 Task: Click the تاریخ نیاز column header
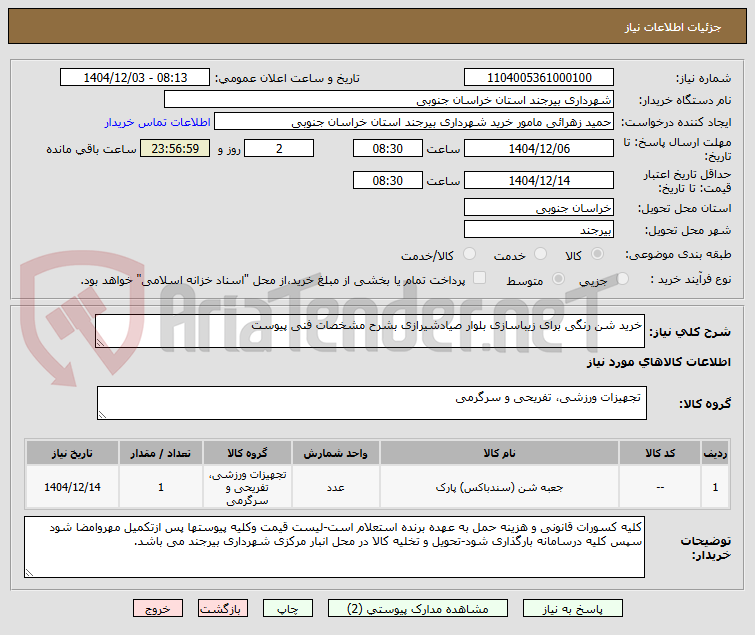72,453
